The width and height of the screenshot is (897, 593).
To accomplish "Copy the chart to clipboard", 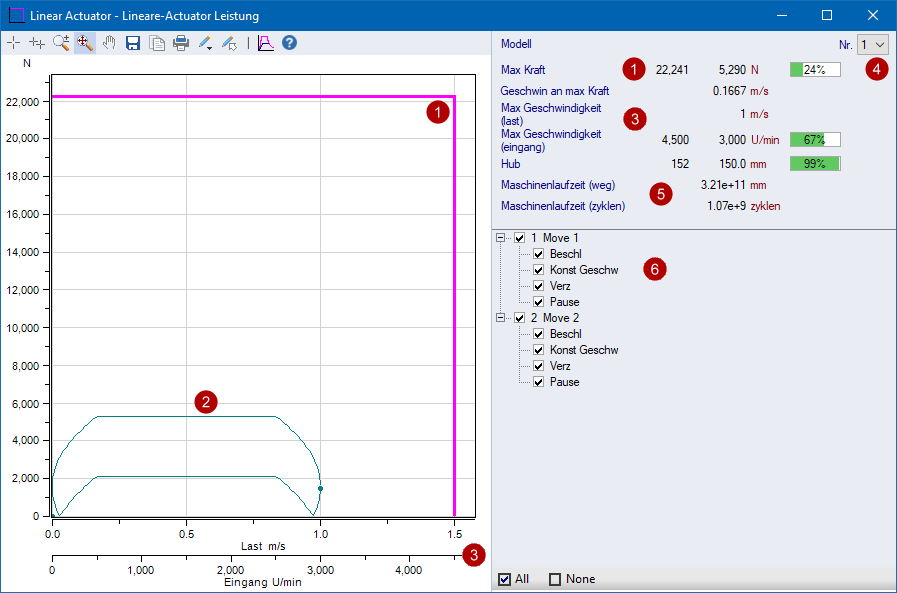I will [x=157, y=43].
